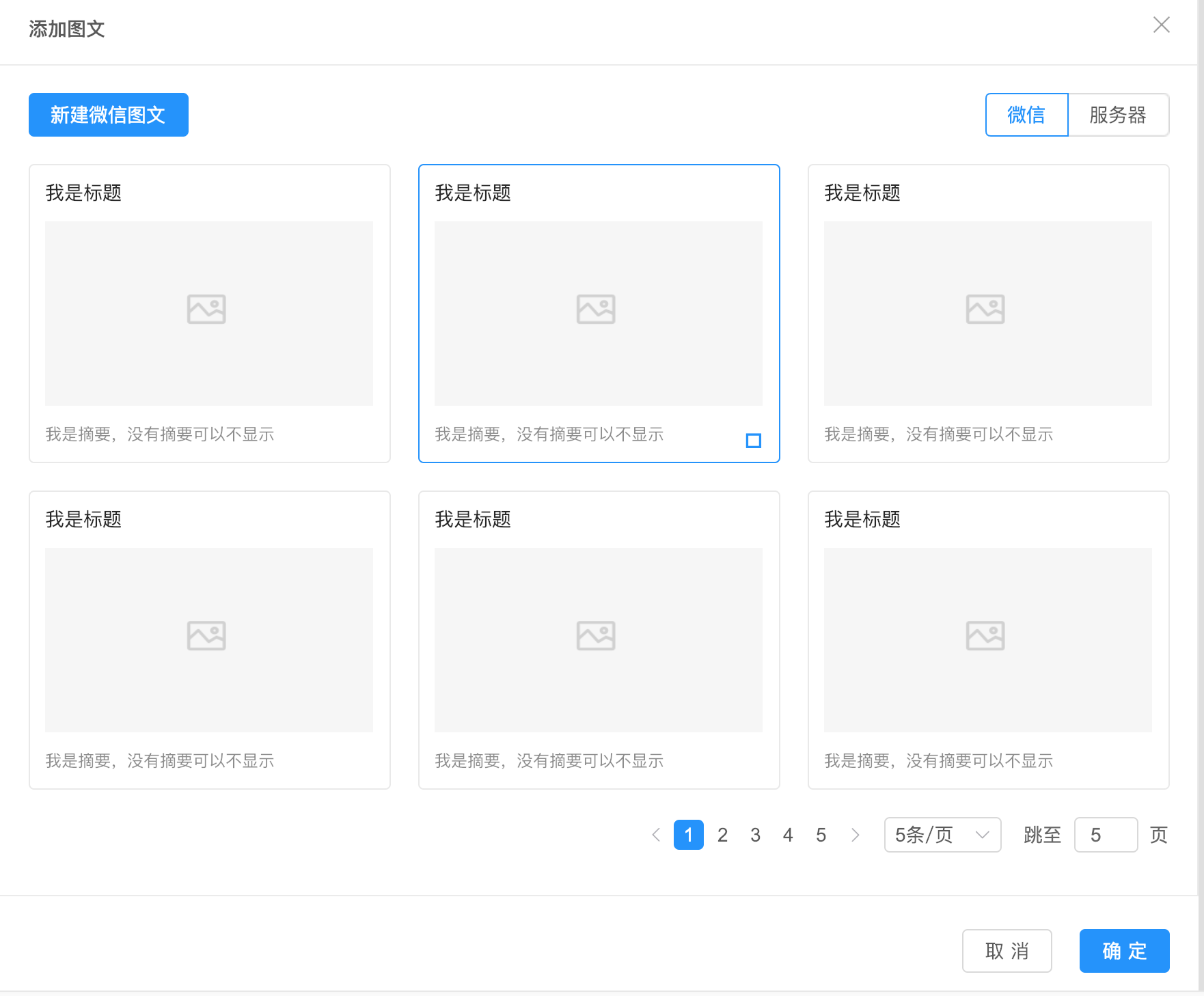The height and width of the screenshot is (996, 1204).
Task: Confirm with the 确定 button
Action: [x=1124, y=951]
